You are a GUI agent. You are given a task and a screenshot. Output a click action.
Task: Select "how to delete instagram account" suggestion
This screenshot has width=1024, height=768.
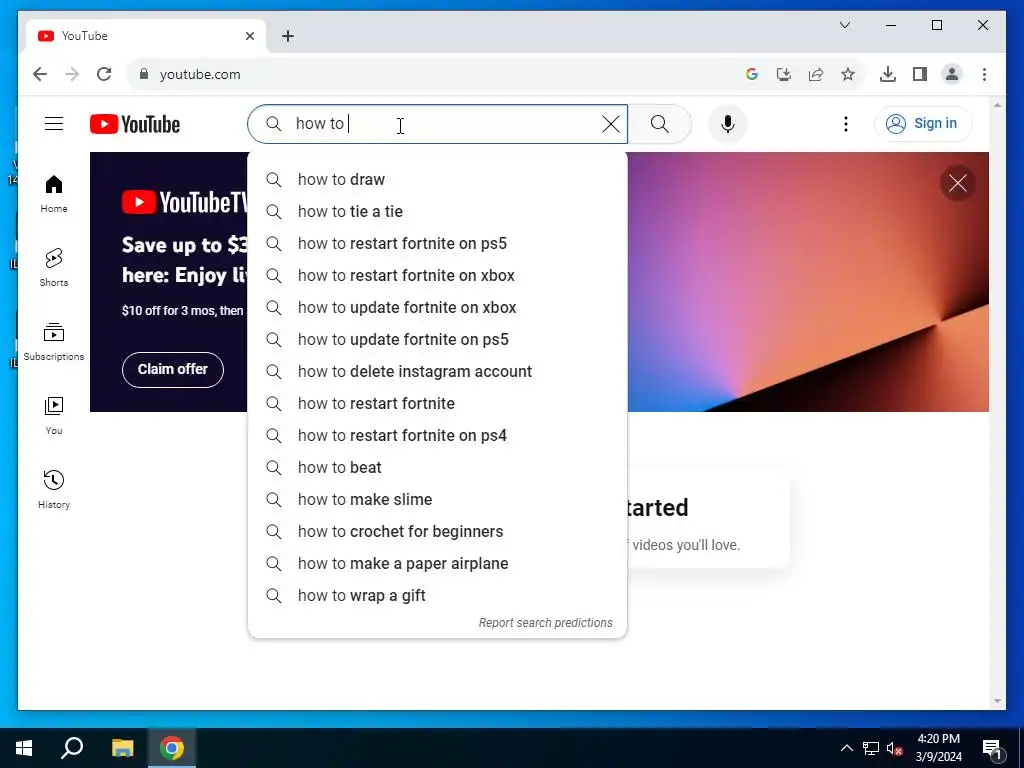click(438, 372)
